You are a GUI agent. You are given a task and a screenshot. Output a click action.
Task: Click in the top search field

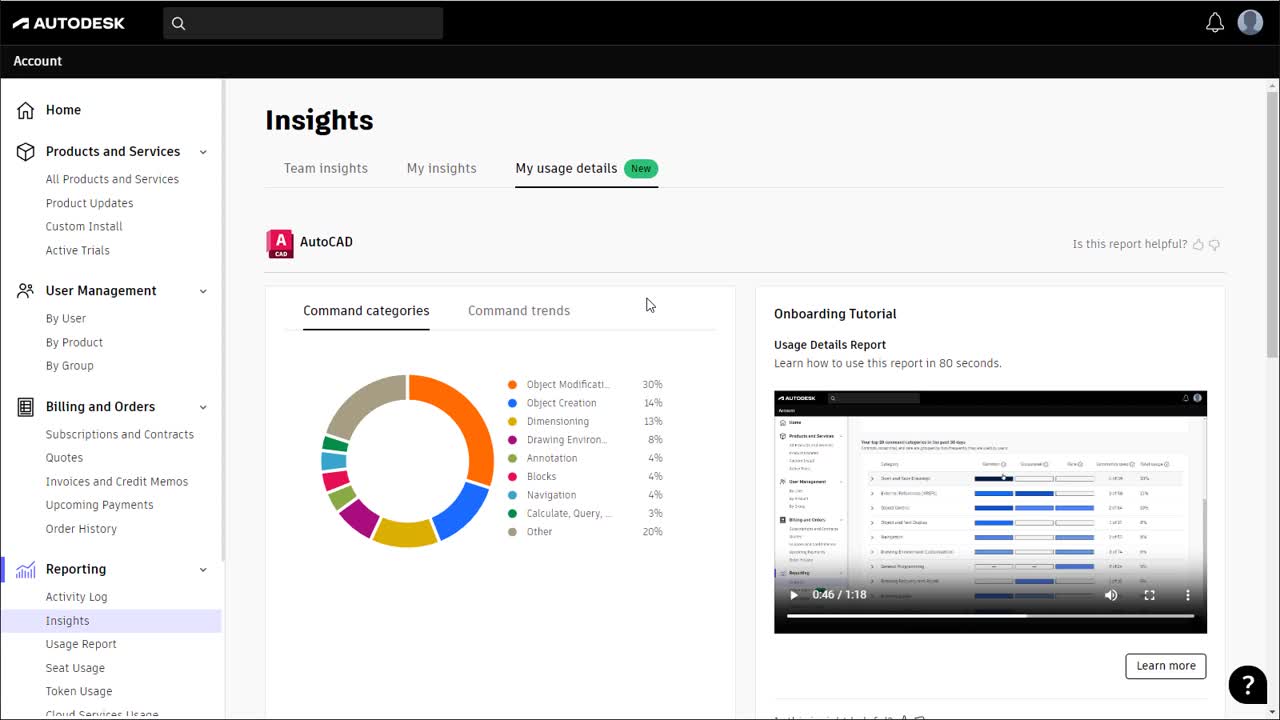click(x=303, y=23)
